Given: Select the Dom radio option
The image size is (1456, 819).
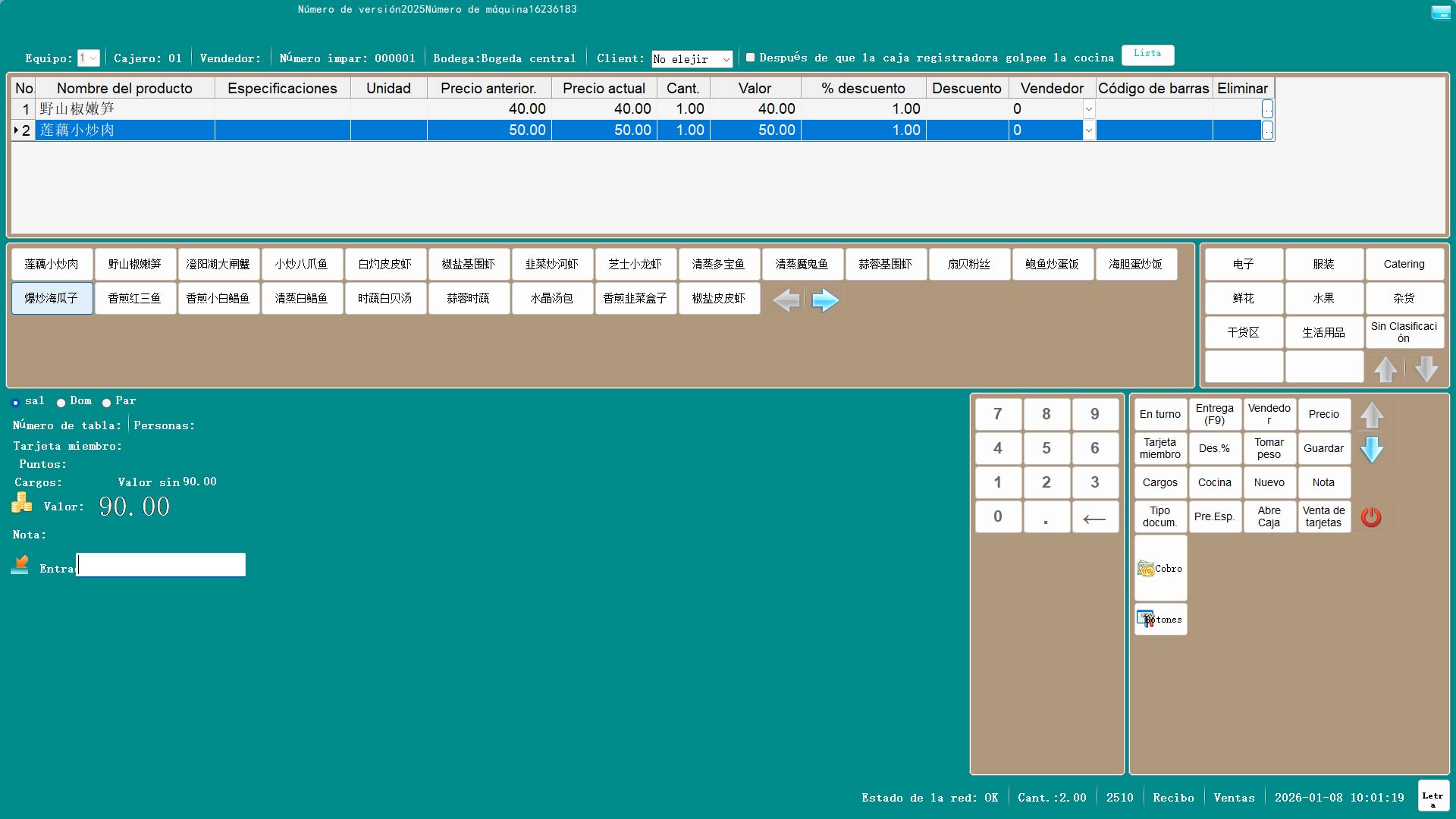Looking at the screenshot, I should (61, 403).
